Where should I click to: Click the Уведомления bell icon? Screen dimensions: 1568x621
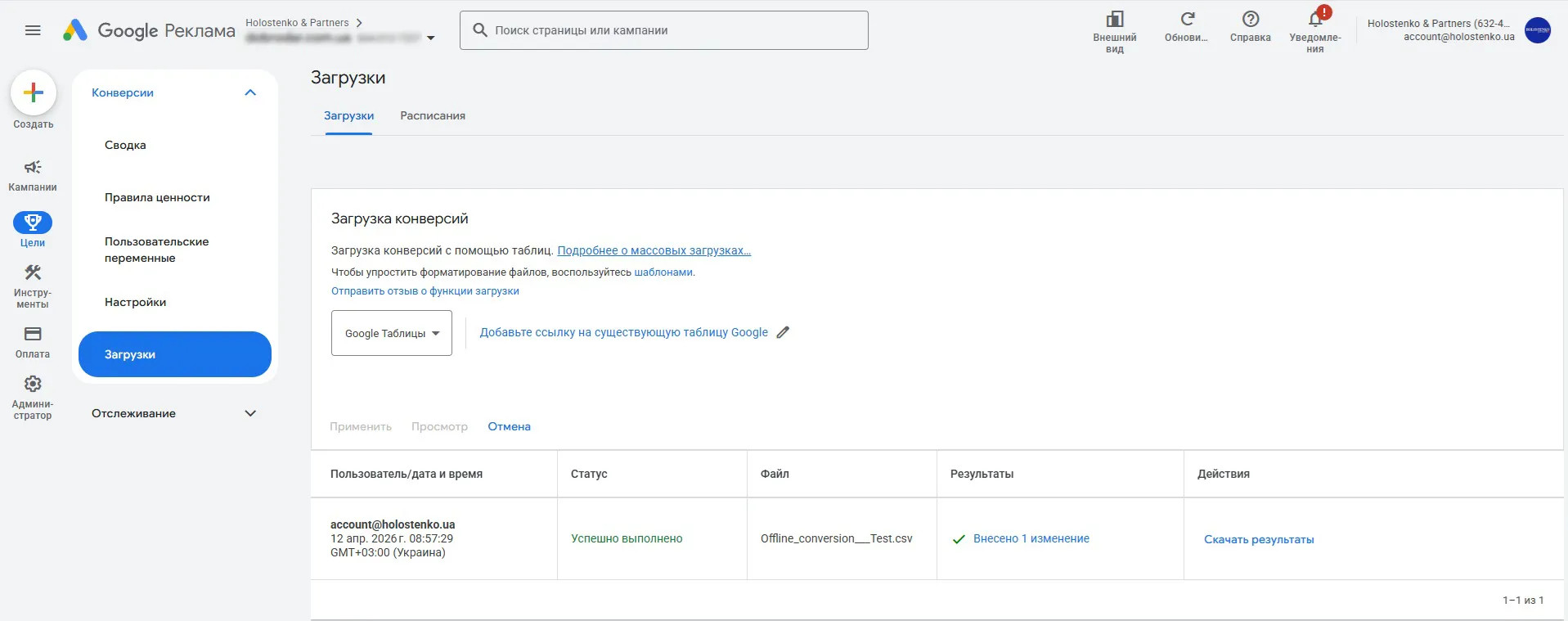(1315, 19)
